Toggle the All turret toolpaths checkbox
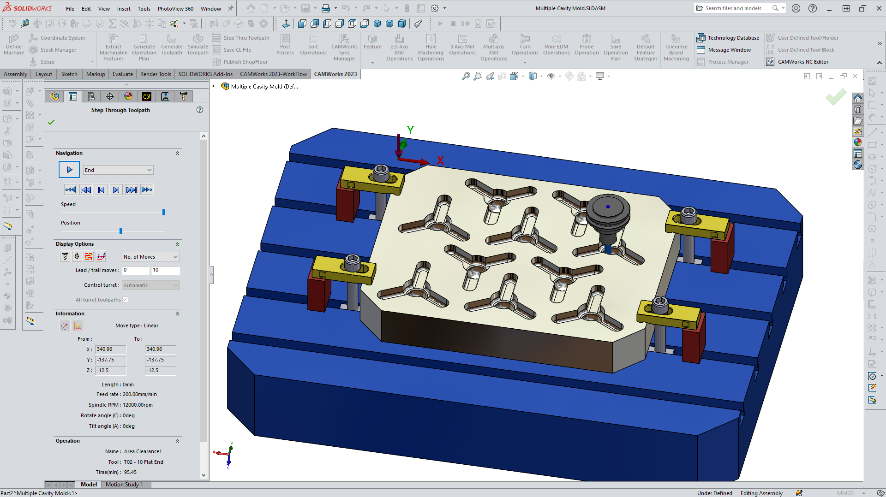This screenshot has width=886, height=497. [125, 299]
